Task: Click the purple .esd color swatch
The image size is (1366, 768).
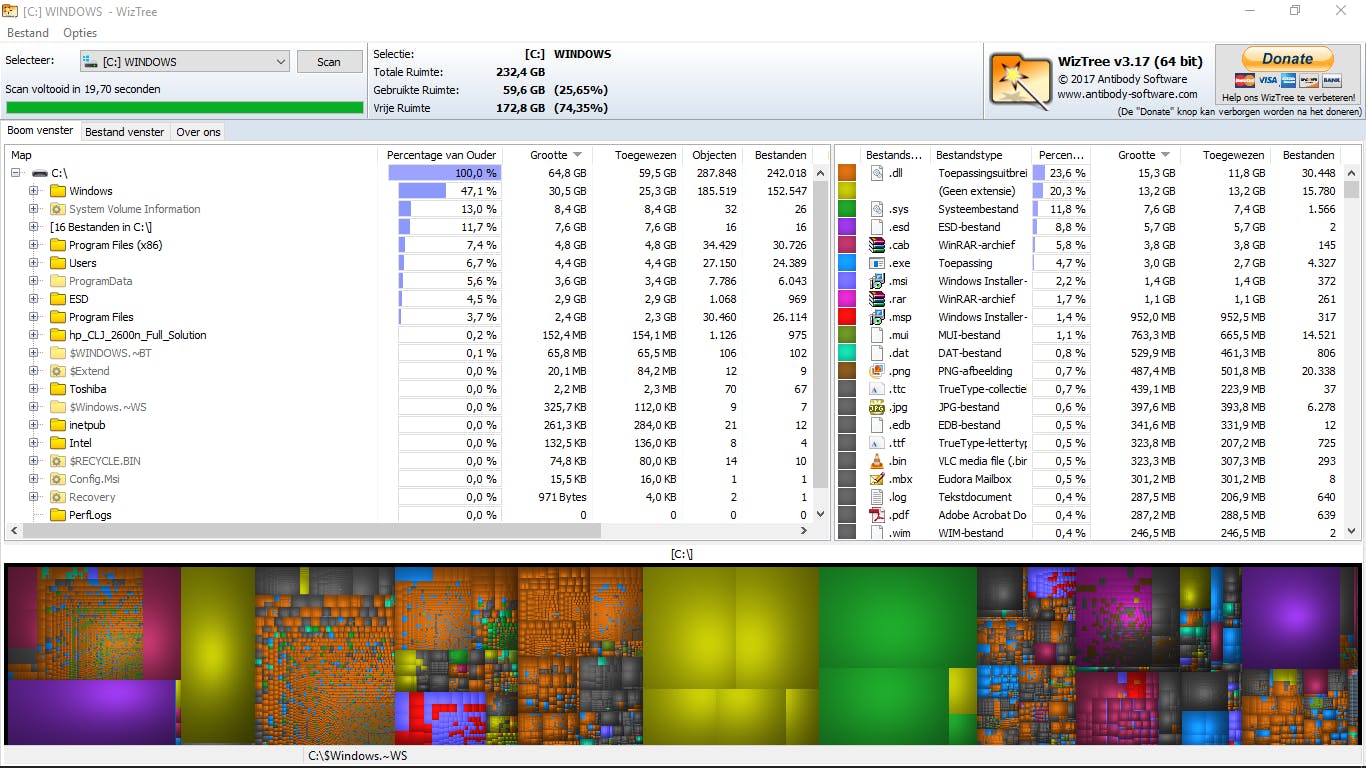Action: [x=847, y=227]
